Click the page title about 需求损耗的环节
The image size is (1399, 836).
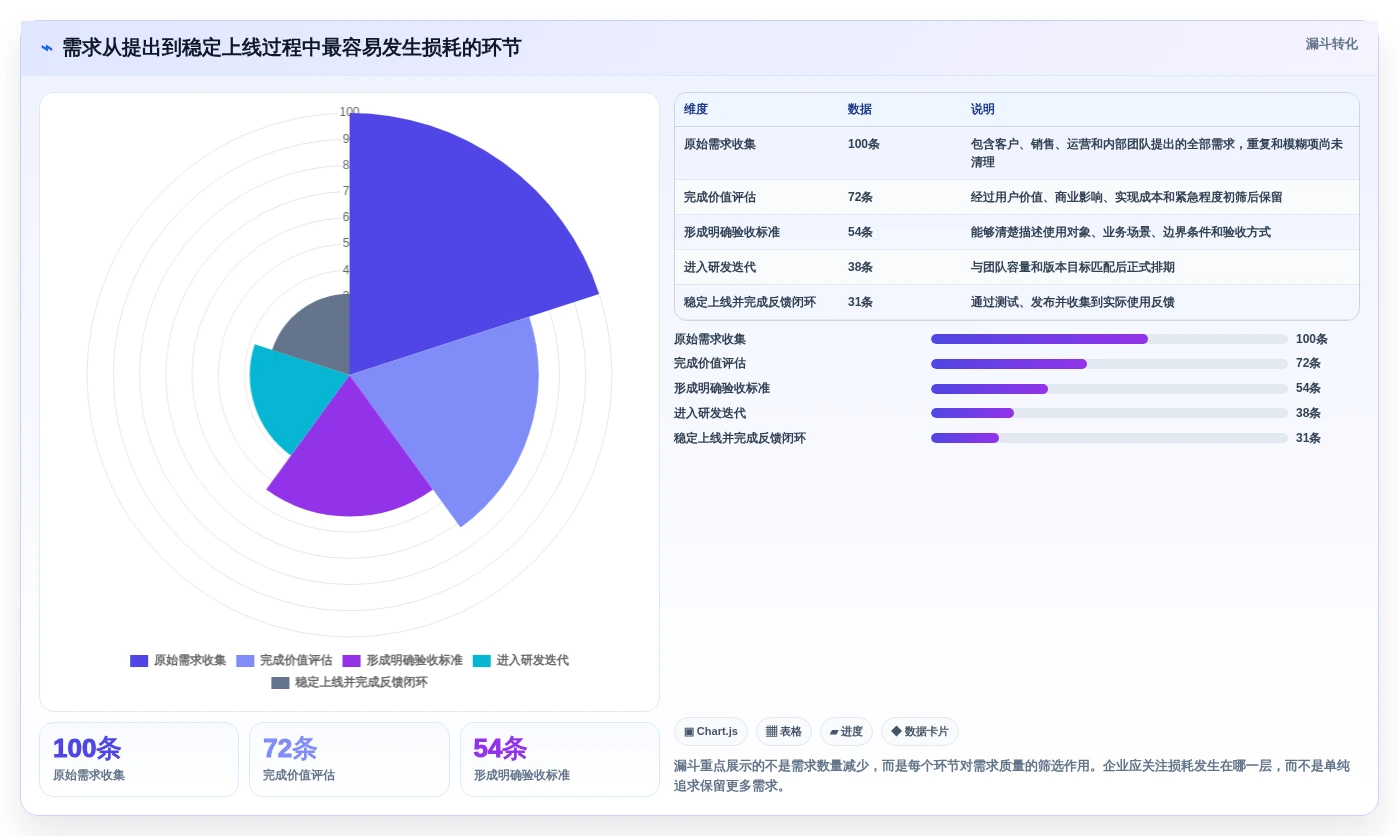[291, 47]
